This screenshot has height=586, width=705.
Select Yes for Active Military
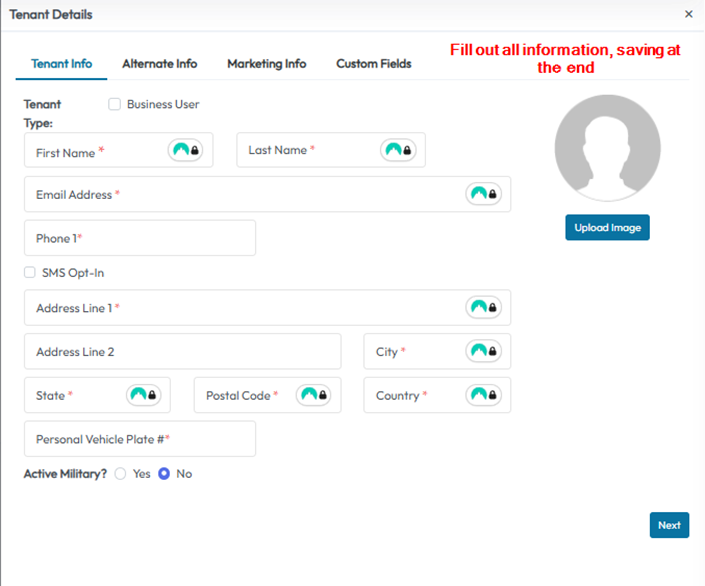121,474
